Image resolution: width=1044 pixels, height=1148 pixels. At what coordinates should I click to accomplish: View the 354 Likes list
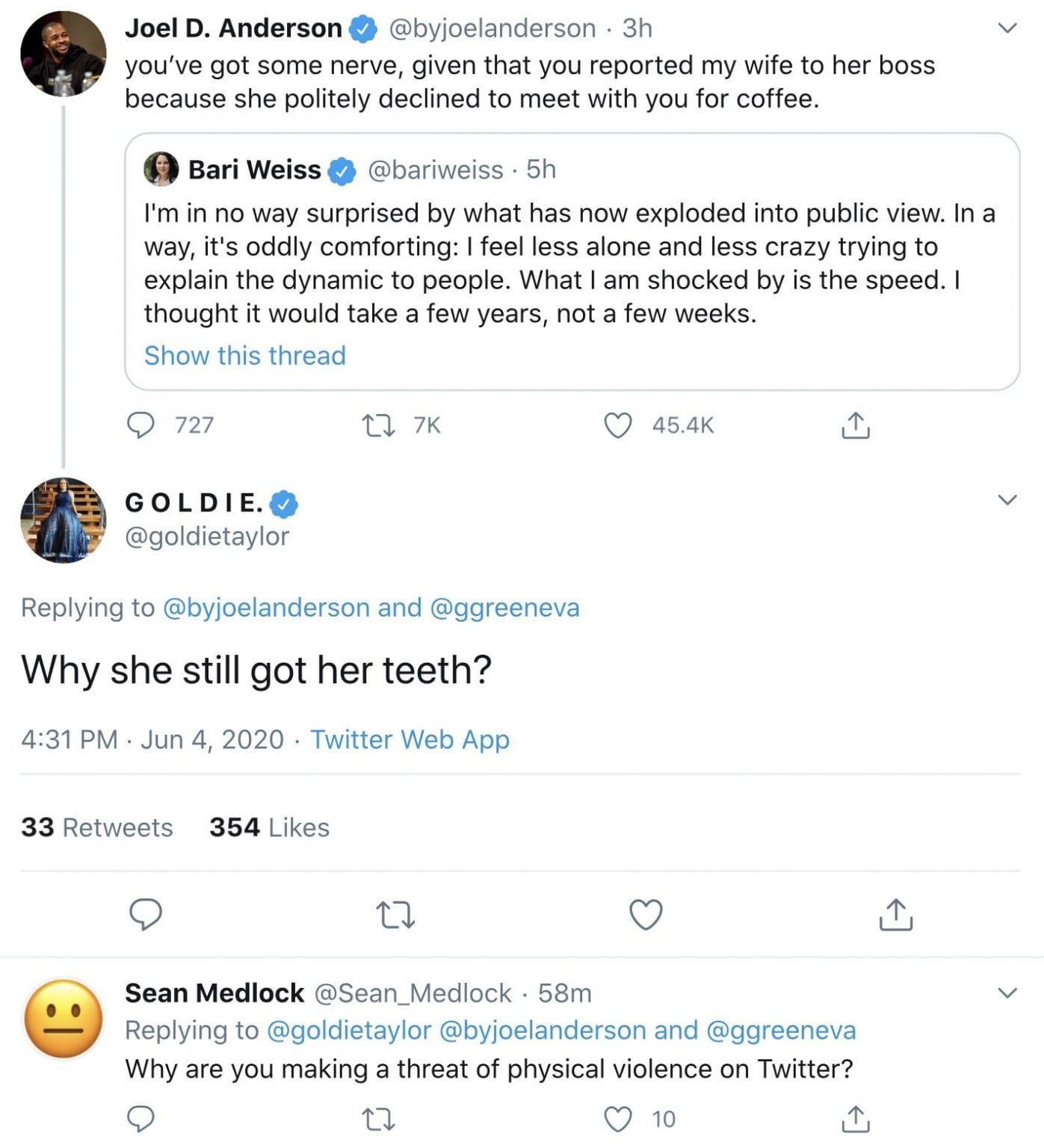pyautogui.click(x=269, y=827)
